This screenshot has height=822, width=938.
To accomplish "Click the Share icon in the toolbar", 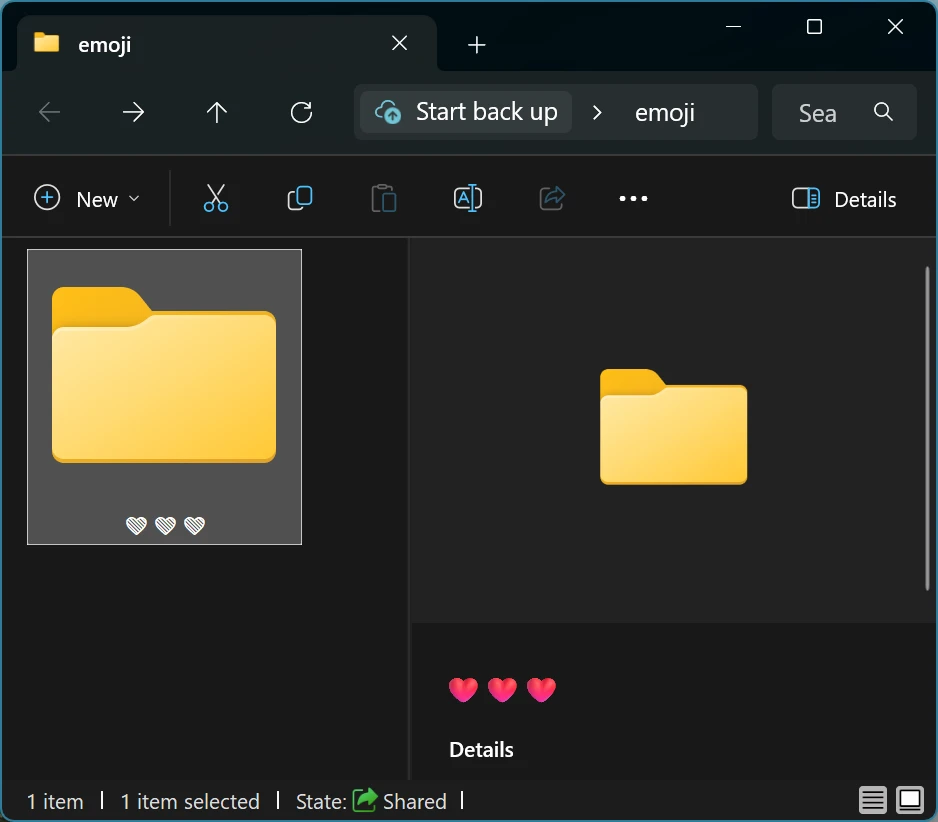I will (x=551, y=198).
